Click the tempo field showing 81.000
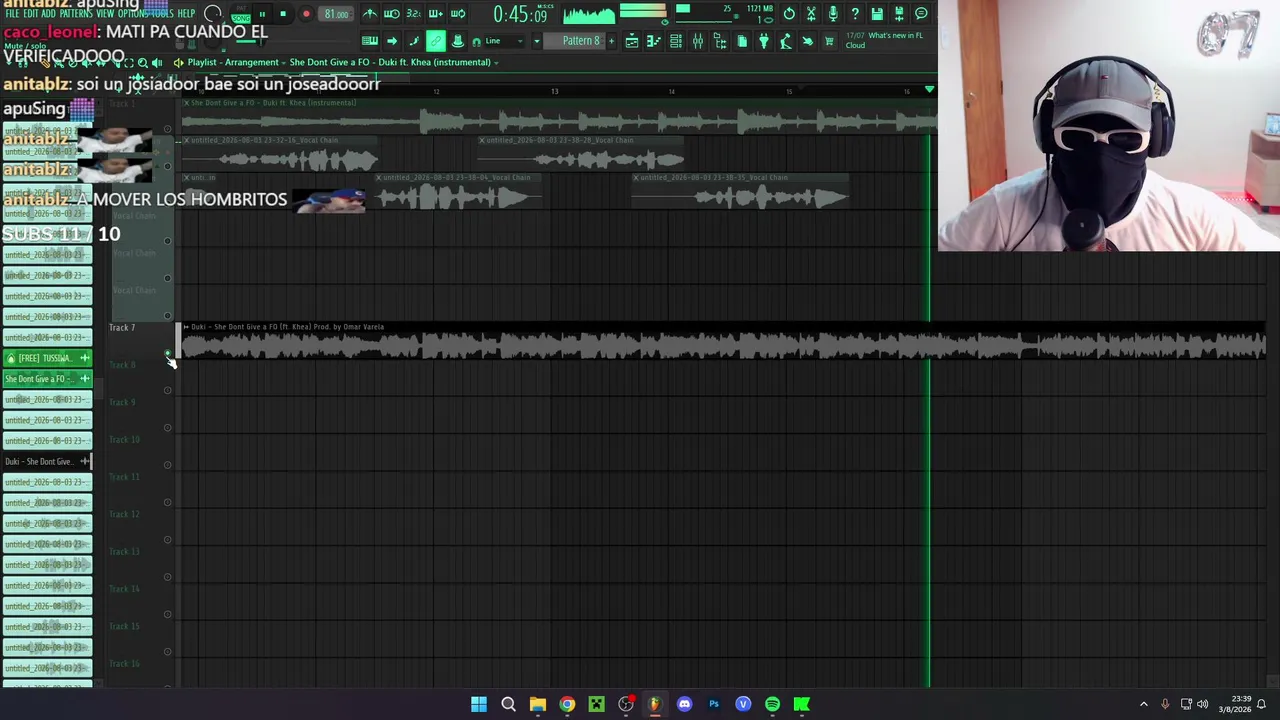 (x=337, y=14)
